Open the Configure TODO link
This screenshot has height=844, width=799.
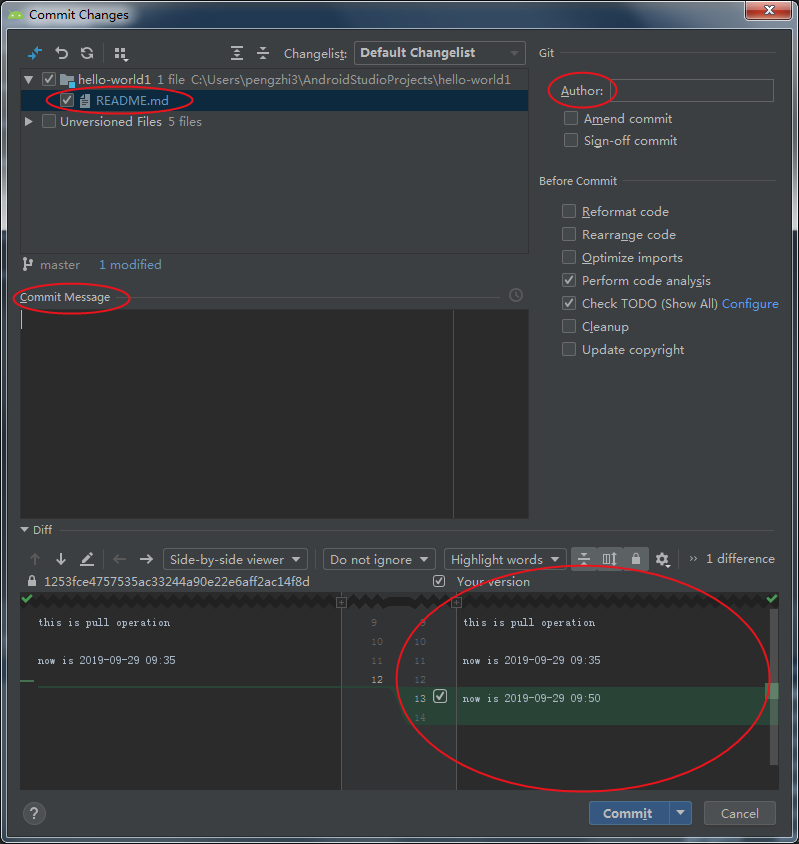[x=750, y=304]
